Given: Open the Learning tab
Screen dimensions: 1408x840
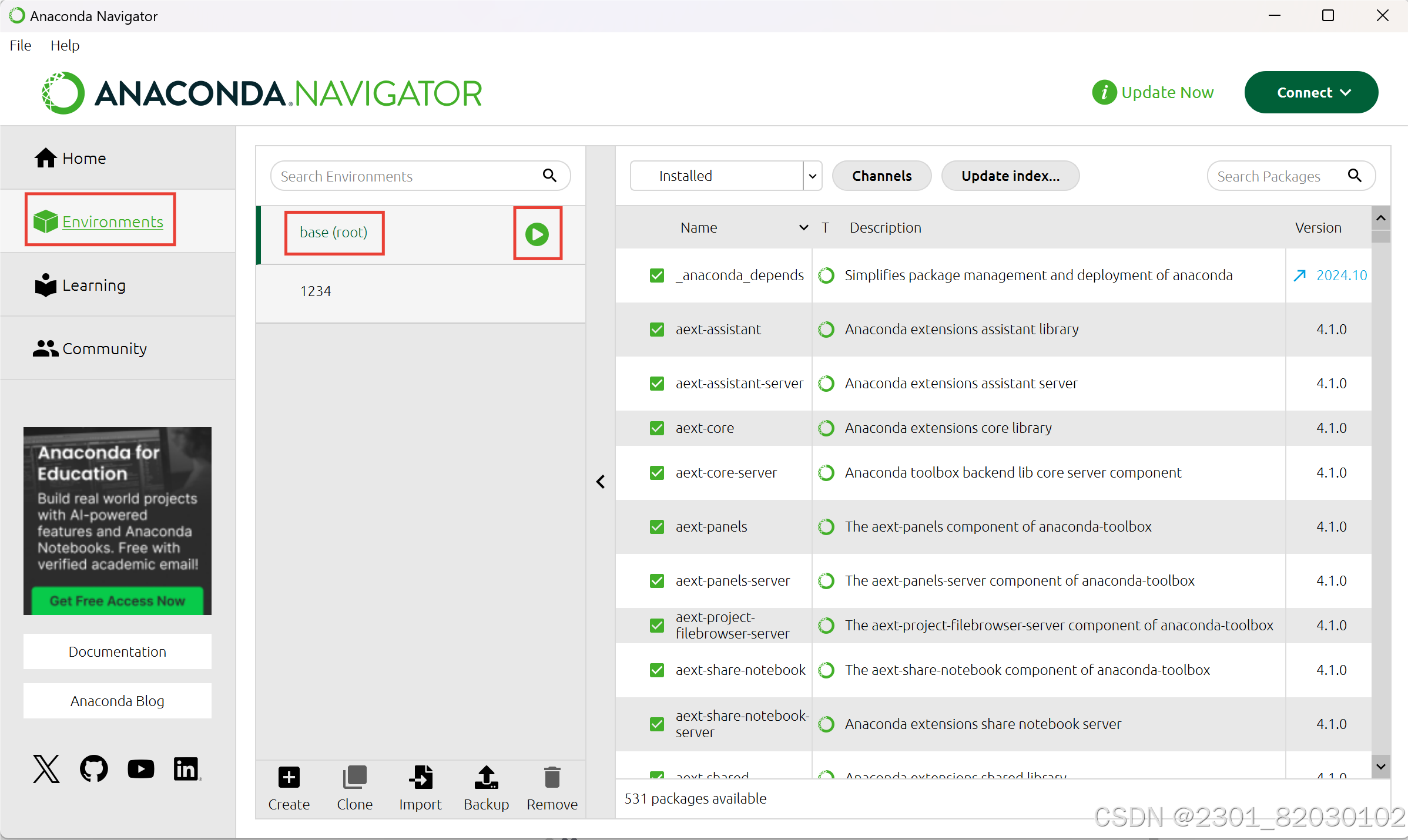Looking at the screenshot, I should tap(118, 285).
